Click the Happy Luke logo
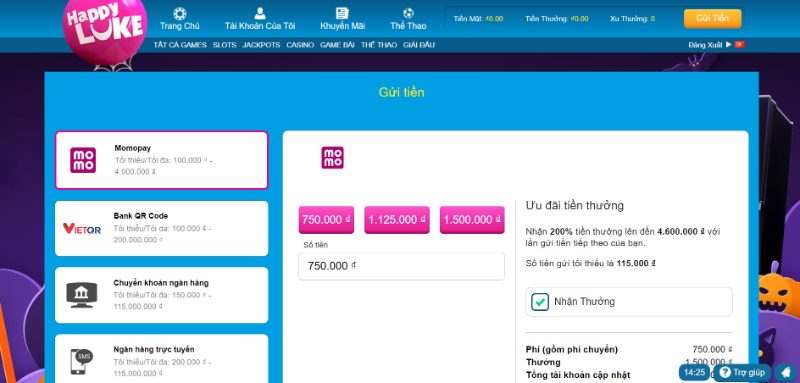Screen dimensions: 800x383 (x=105, y=29)
